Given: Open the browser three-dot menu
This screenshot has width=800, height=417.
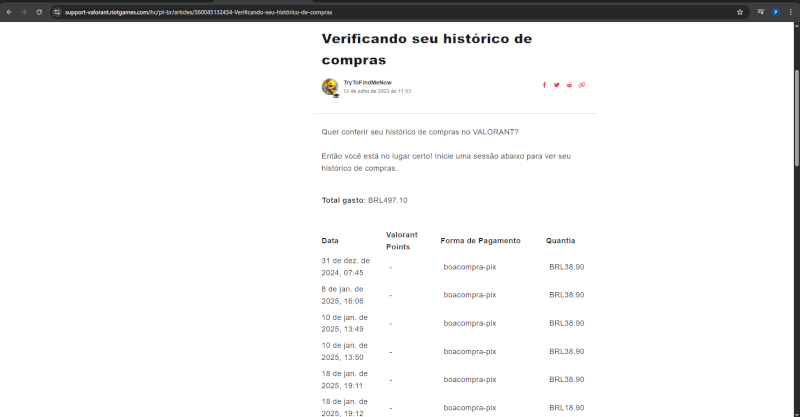Looking at the screenshot, I should click(x=790, y=12).
